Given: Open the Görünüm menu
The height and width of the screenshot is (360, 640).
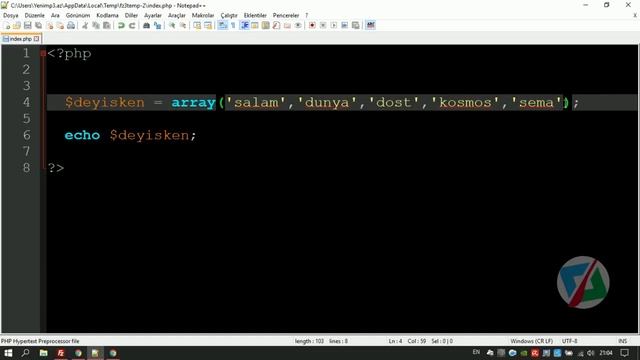Looking at the screenshot, I should pos(78,15).
